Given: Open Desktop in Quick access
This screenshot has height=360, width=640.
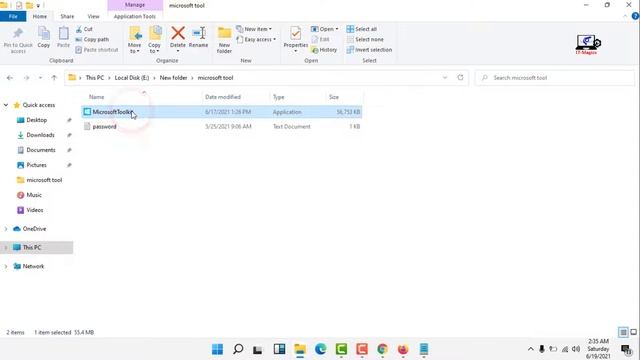Looking at the screenshot, I should tap(36, 120).
